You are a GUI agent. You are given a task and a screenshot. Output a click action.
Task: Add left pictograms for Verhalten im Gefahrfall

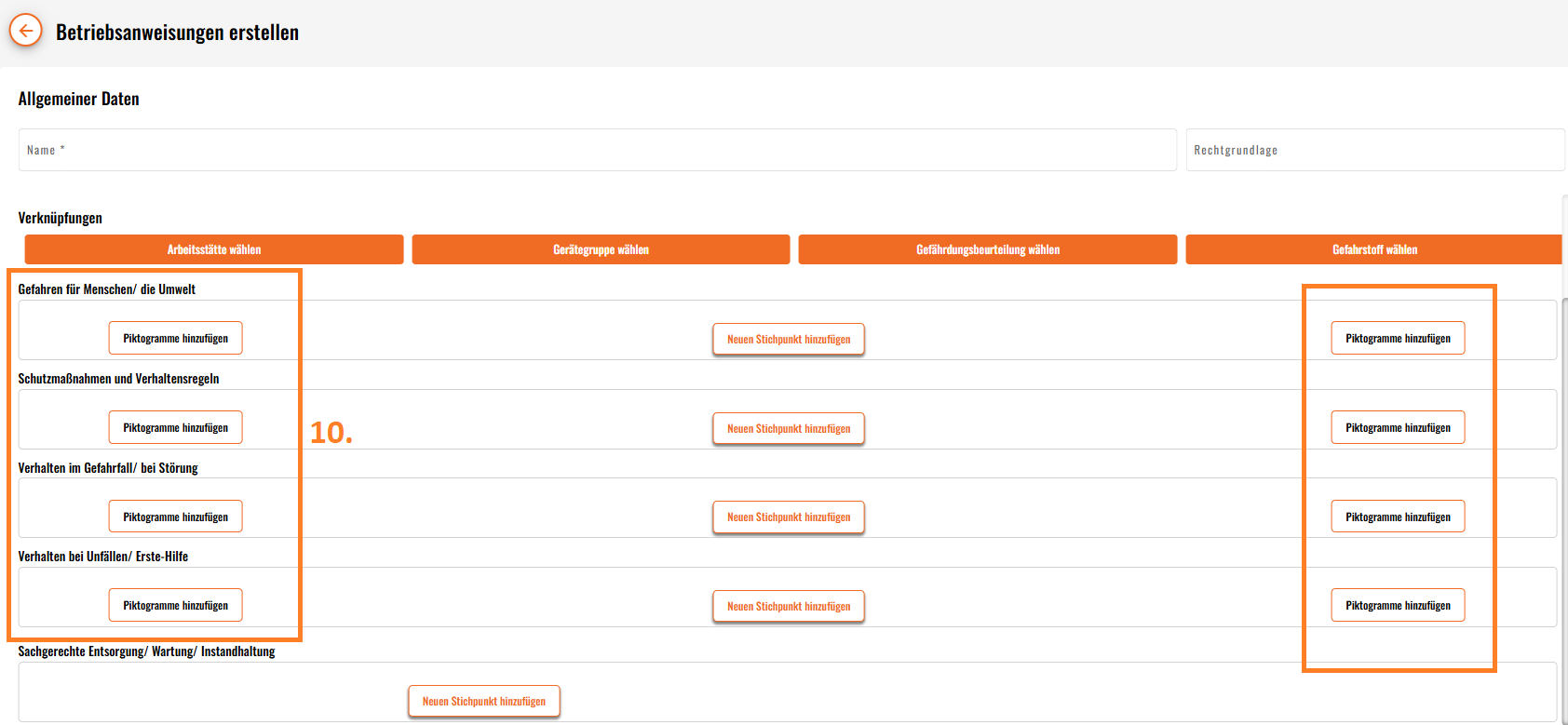176,517
